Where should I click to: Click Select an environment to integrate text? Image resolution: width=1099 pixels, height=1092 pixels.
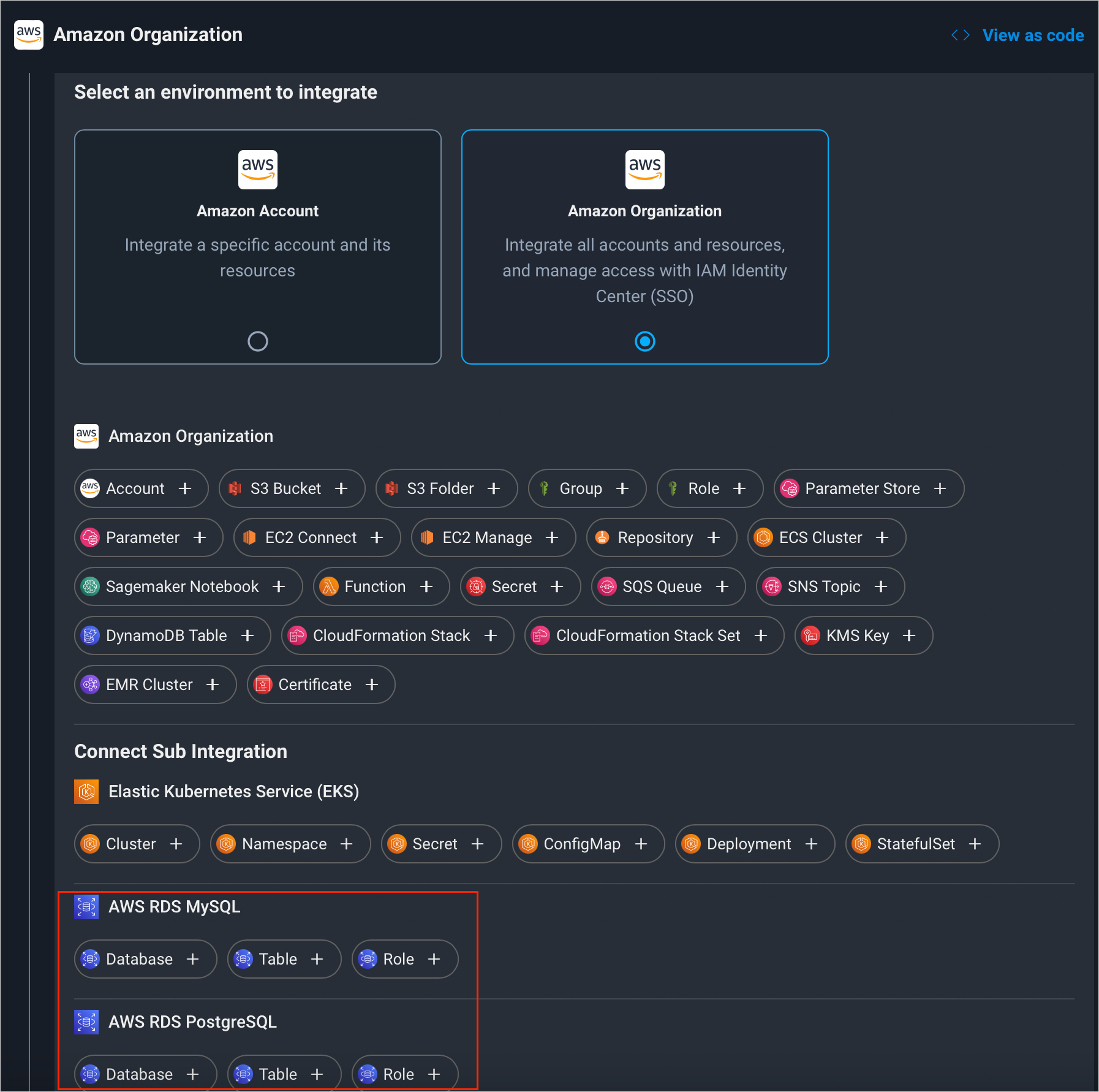click(x=225, y=92)
